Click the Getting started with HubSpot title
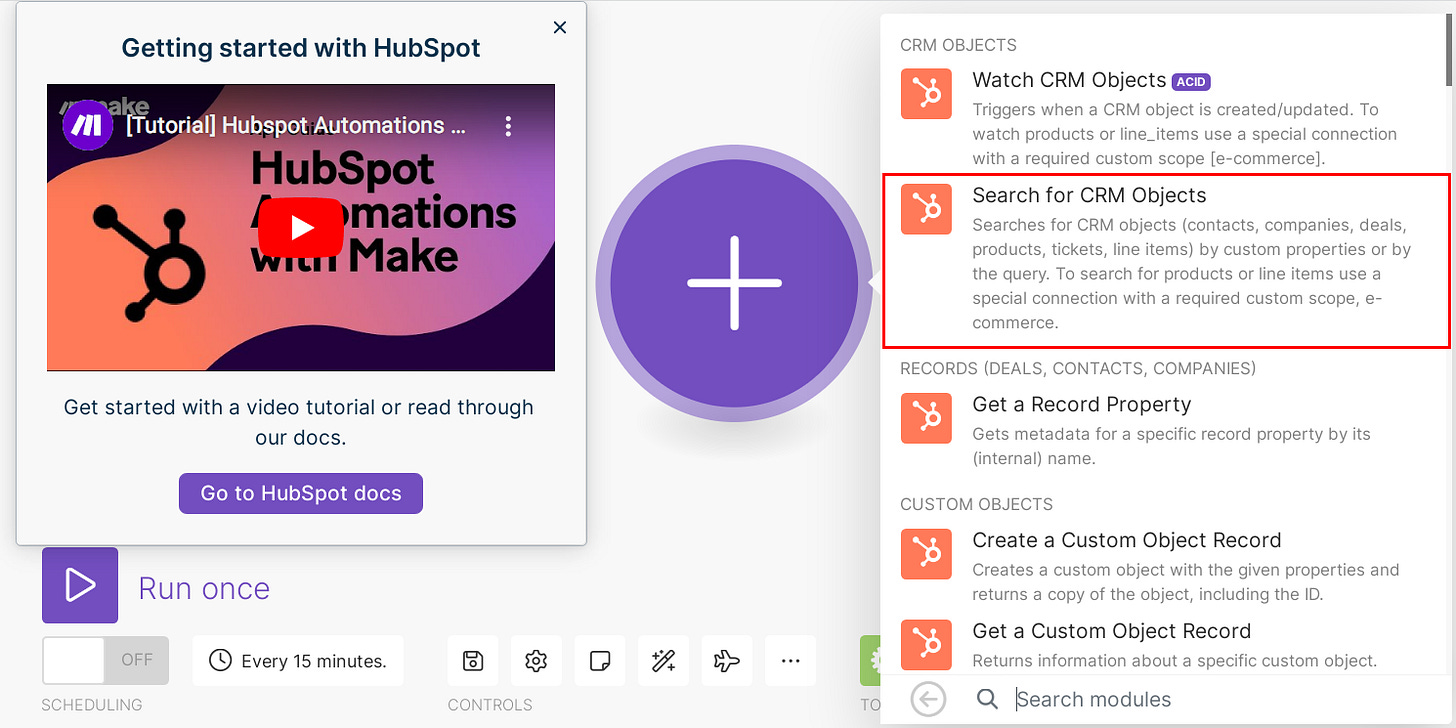 click(301, 47)
